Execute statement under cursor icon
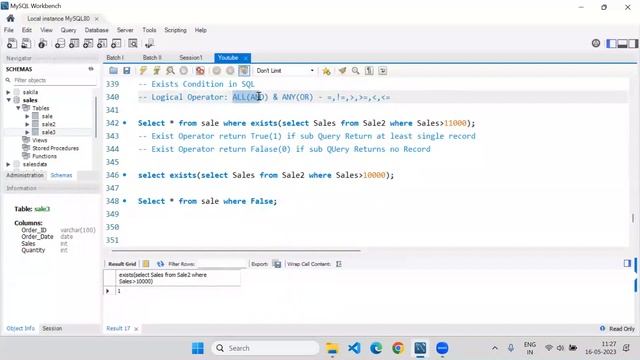 (157, 71)
